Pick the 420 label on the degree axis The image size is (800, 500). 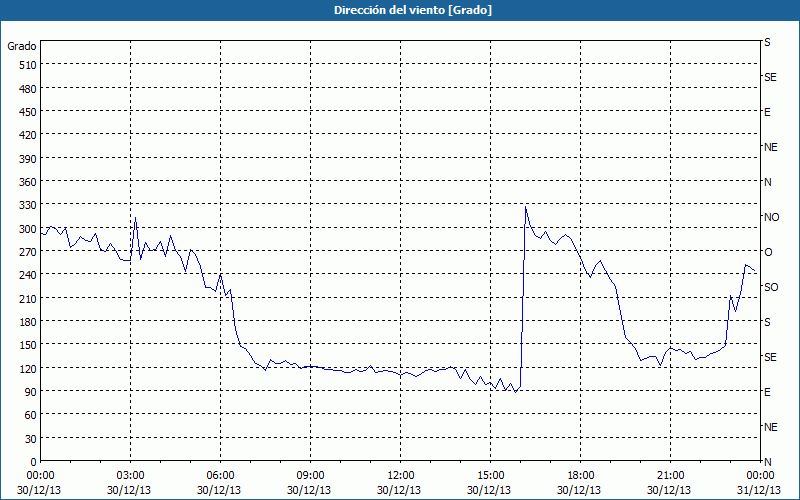coord(28,136)
